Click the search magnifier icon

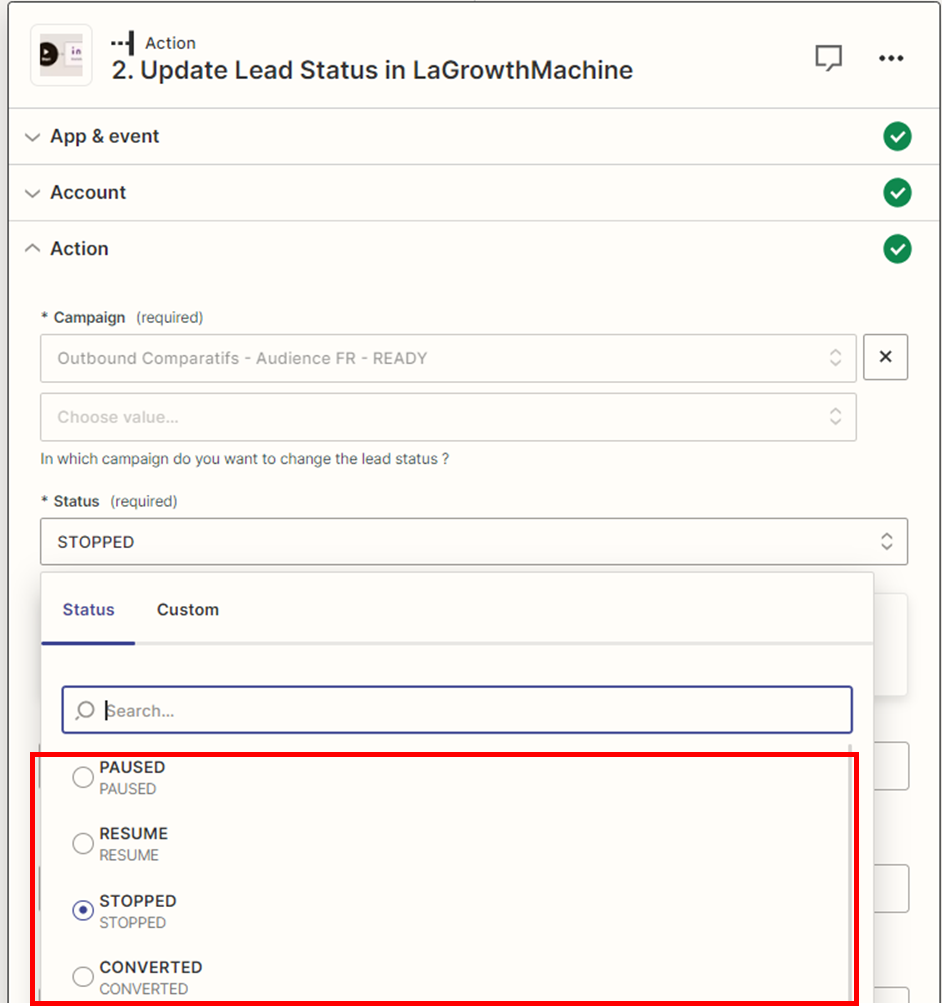85,710
